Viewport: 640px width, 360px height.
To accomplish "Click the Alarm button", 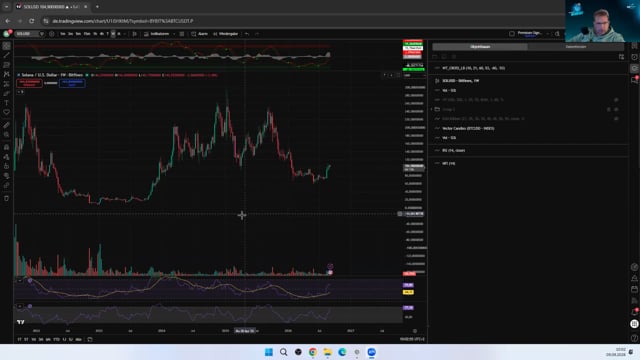I will tap(200, 34).
